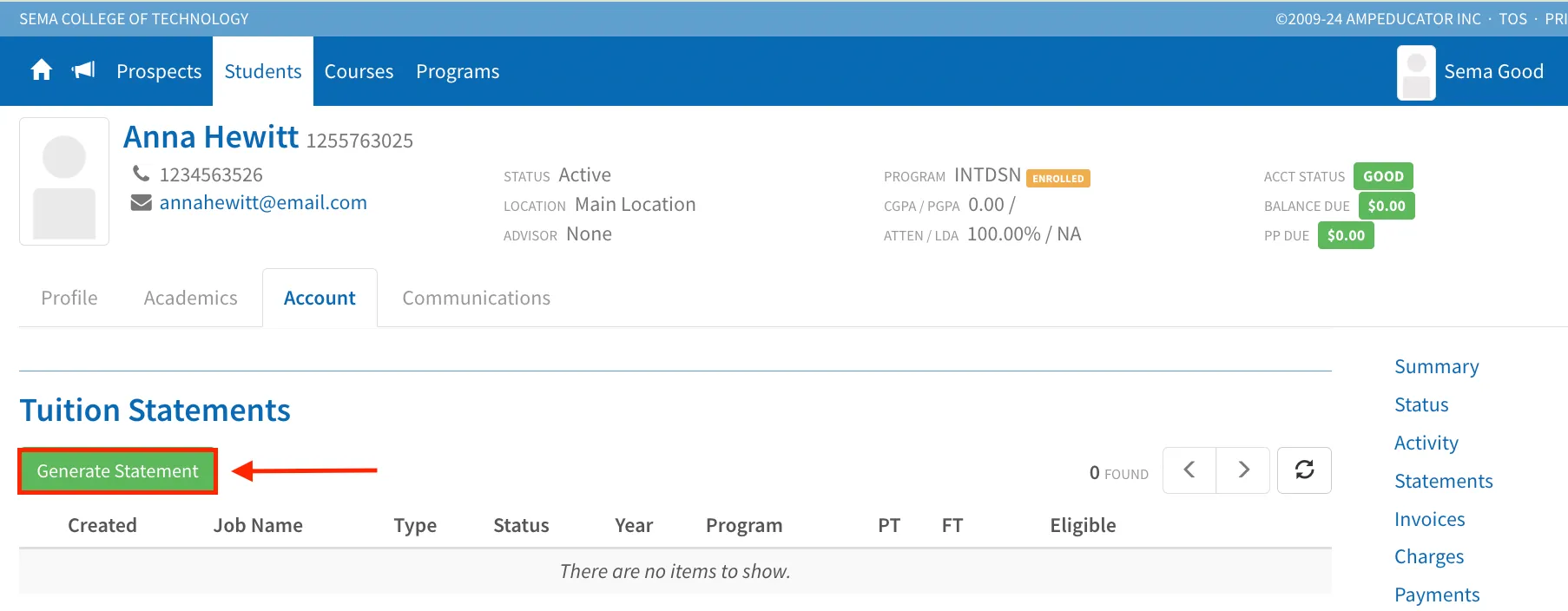This screenshot has height=611, width=1568.
Task: Go to previous page of statements
Action: (x=1189, y=470)
